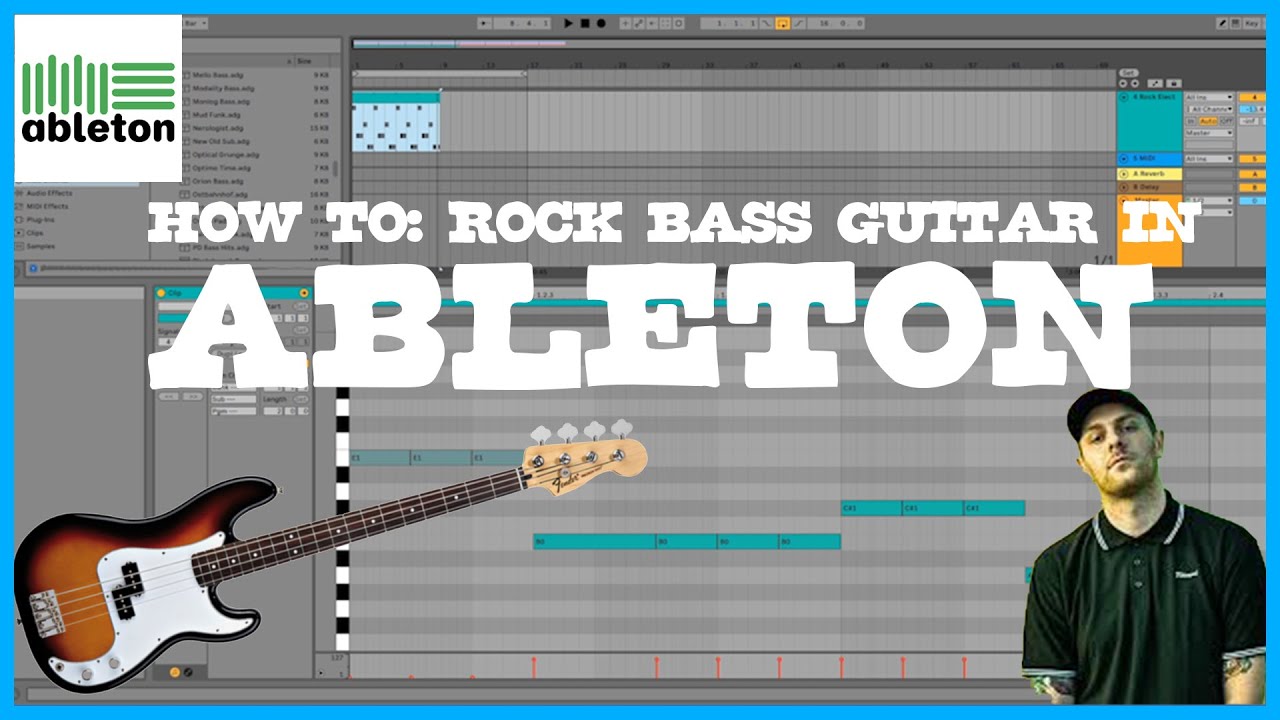Click the loop start 1.1.1 field
The height and width of the screenshot is (720, 1280).
coord(729,24)
